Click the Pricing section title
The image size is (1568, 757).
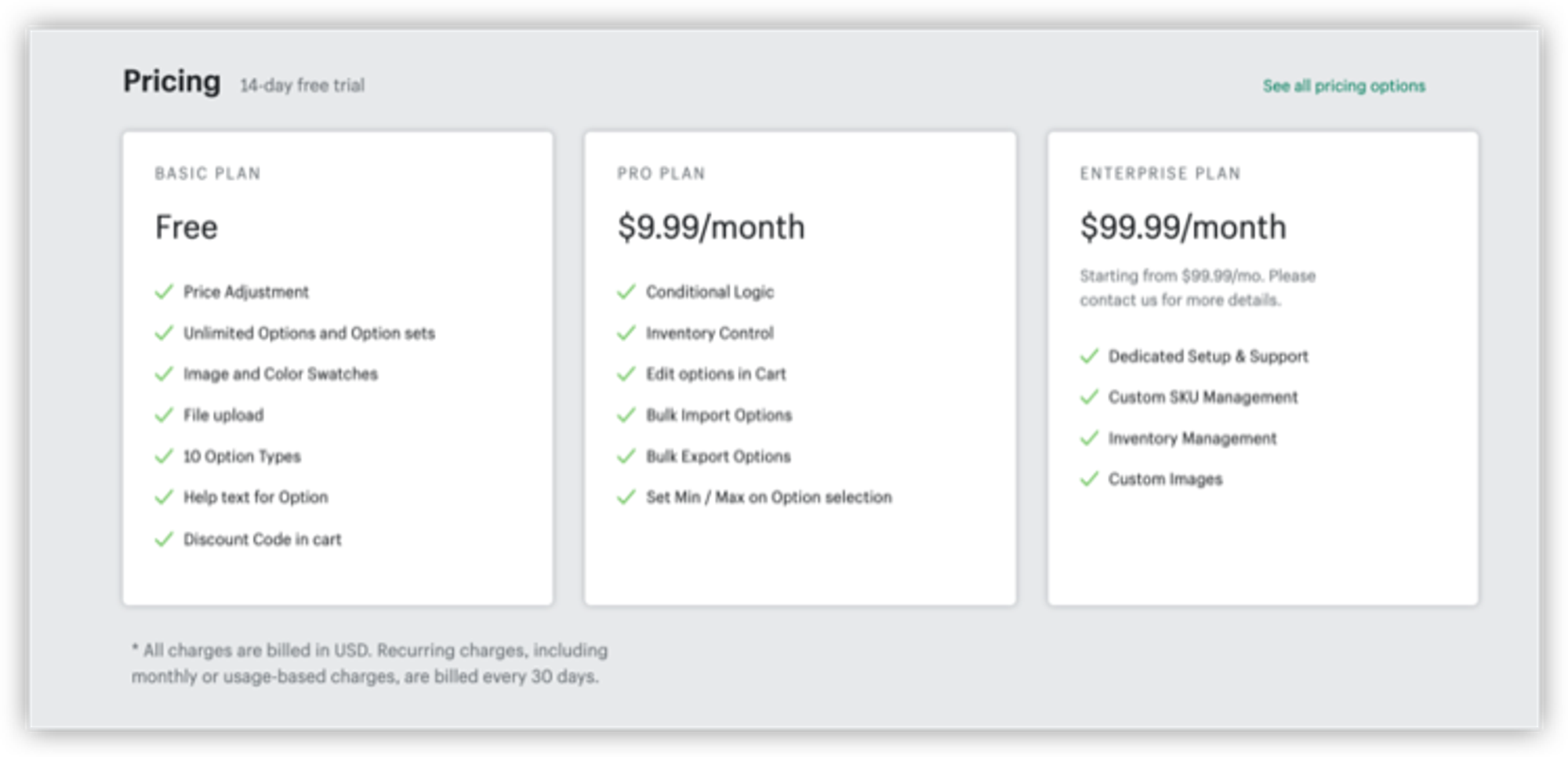click(x=172, y=82)
